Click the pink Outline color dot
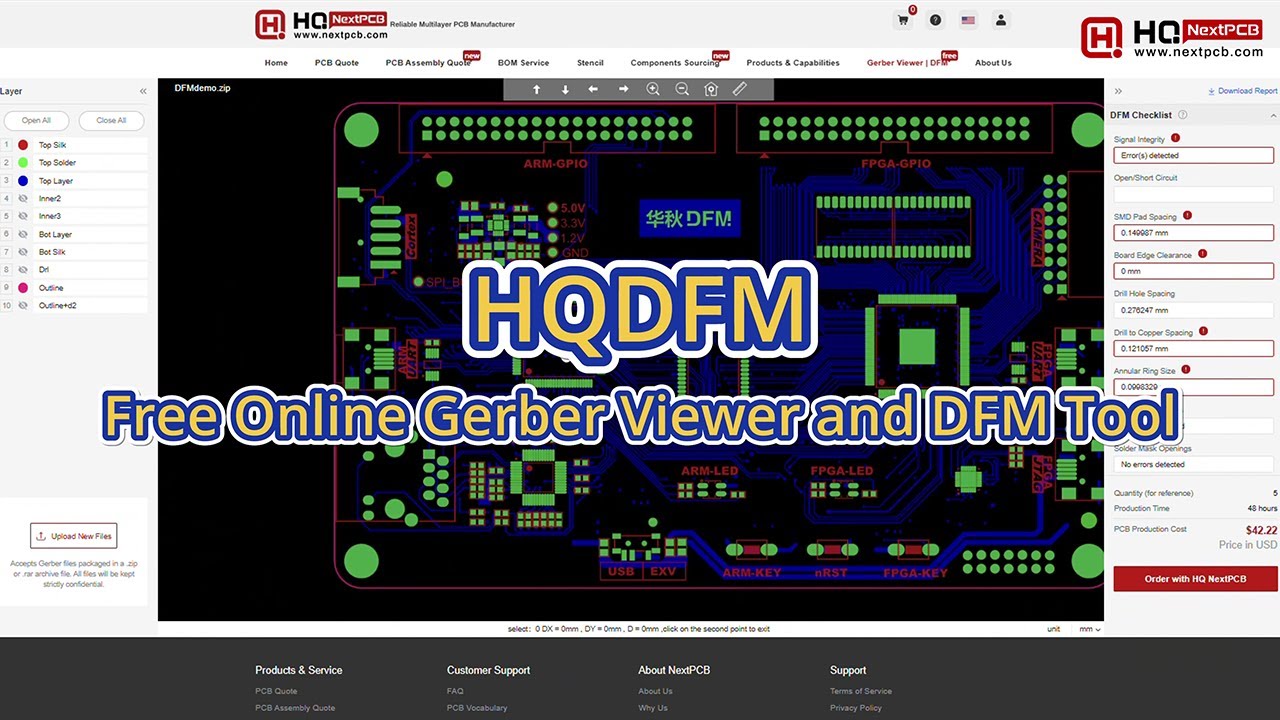Viewport: 1280px width, 720px height. (x=23, y=288)
